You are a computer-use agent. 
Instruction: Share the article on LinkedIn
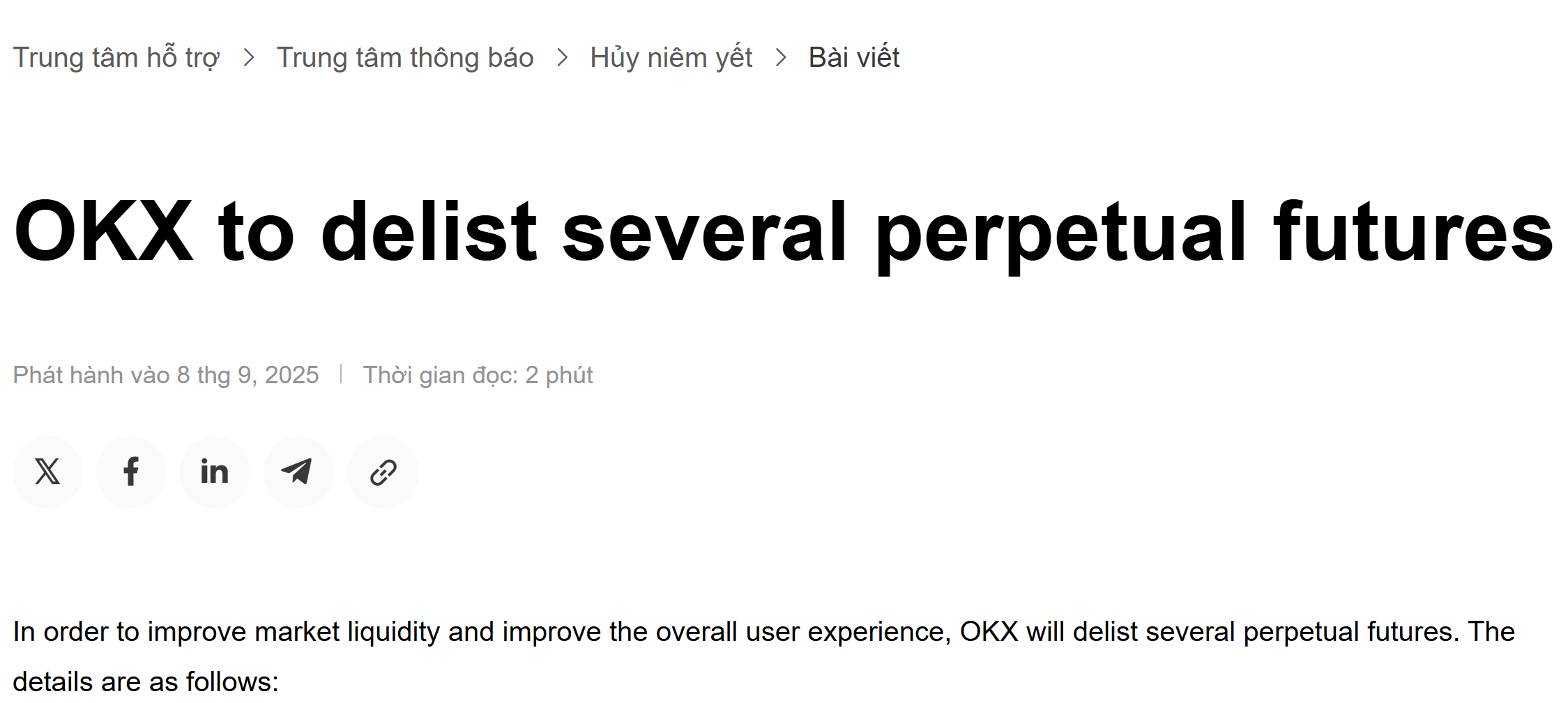click(x=215, y=472)
